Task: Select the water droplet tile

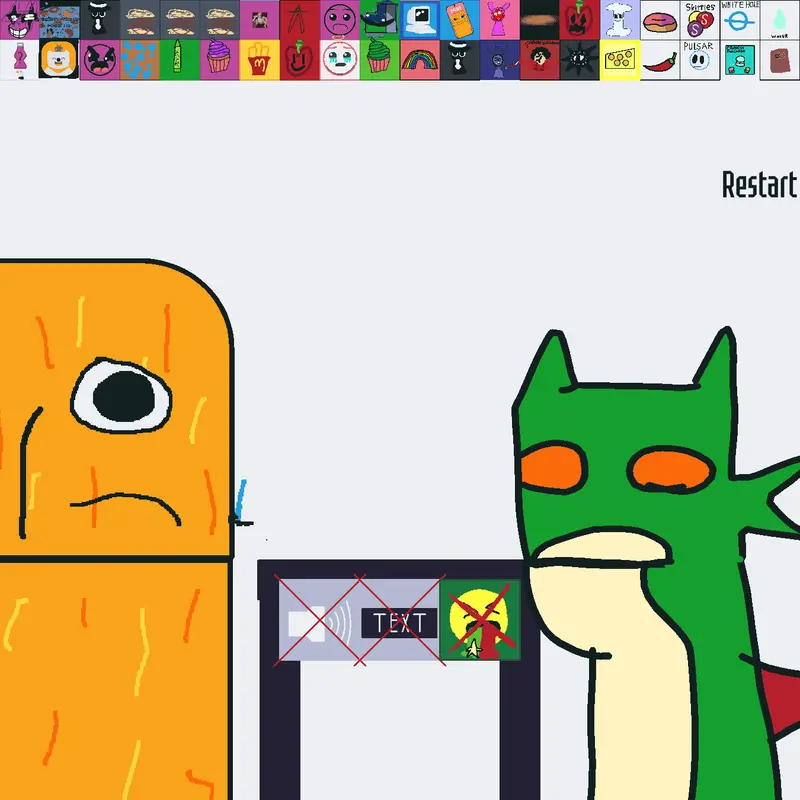Action: tap(780, 20)
